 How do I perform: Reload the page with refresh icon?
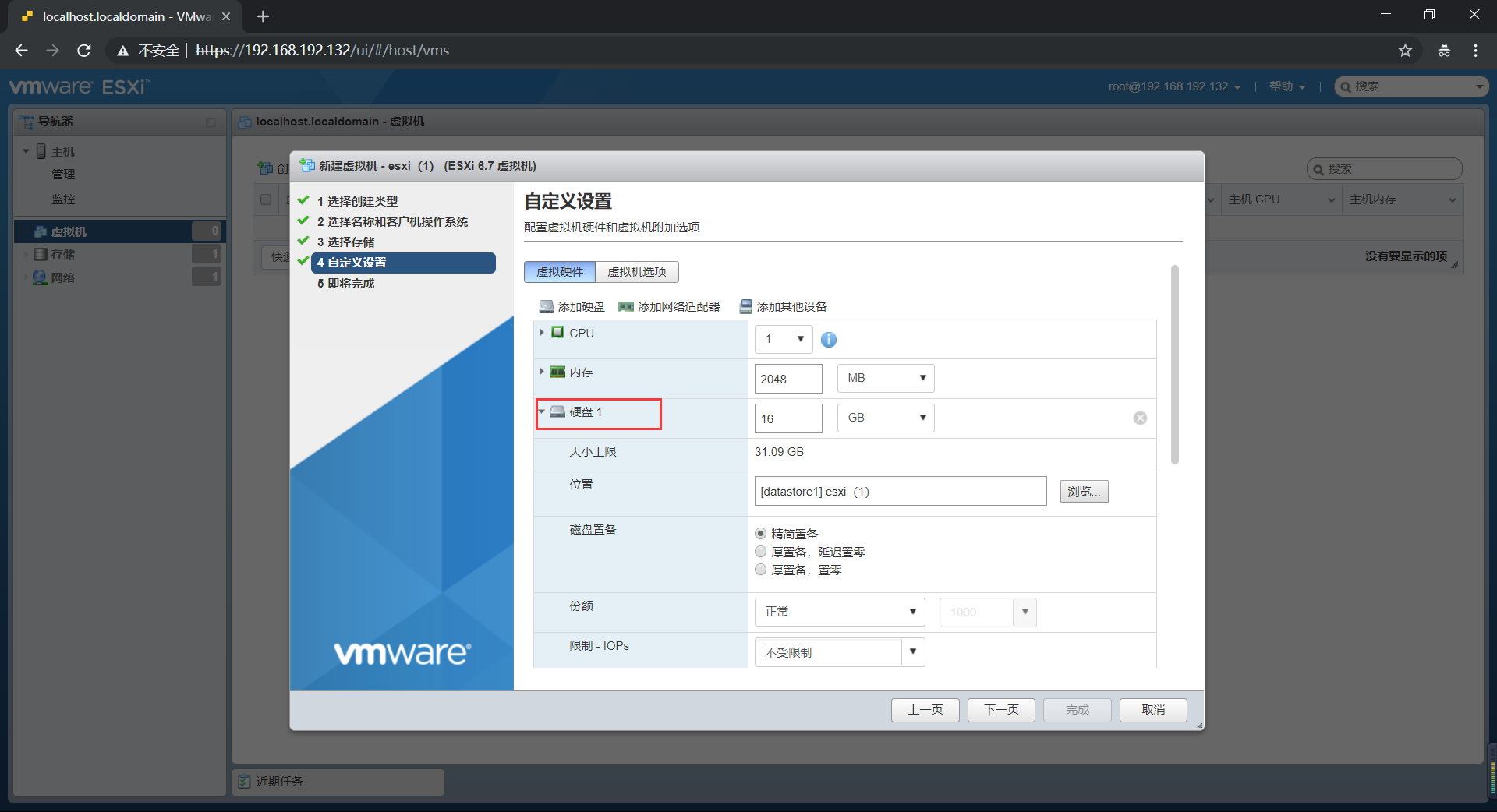coord(84,51)
